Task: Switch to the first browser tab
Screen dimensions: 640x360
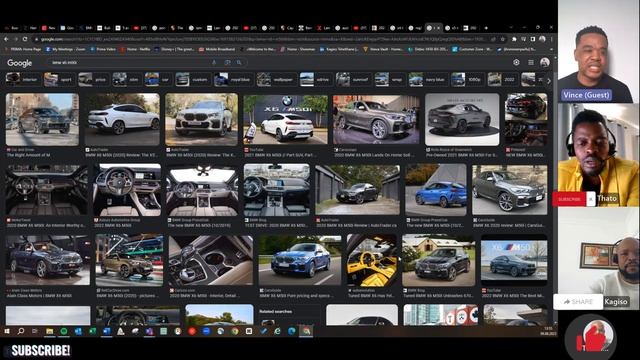Action: pos(12,28)
